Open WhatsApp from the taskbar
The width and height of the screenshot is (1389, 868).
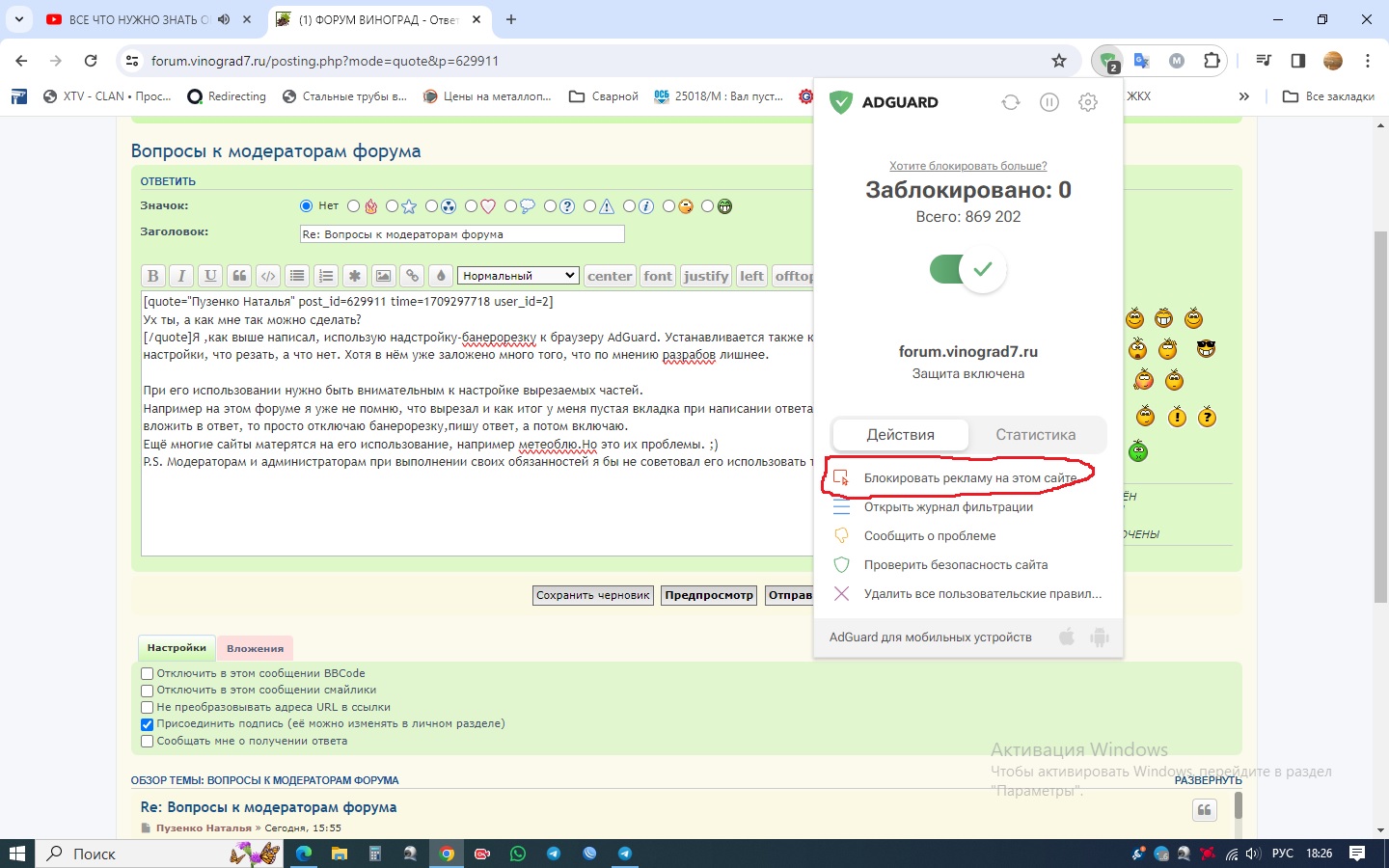518,854
